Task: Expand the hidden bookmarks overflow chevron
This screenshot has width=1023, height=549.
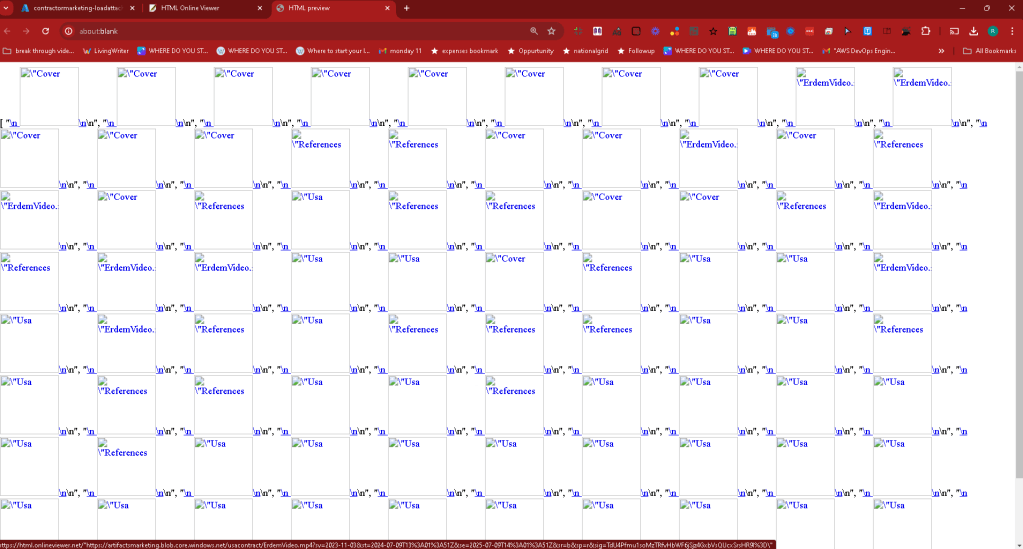Action: pos(941,50)
